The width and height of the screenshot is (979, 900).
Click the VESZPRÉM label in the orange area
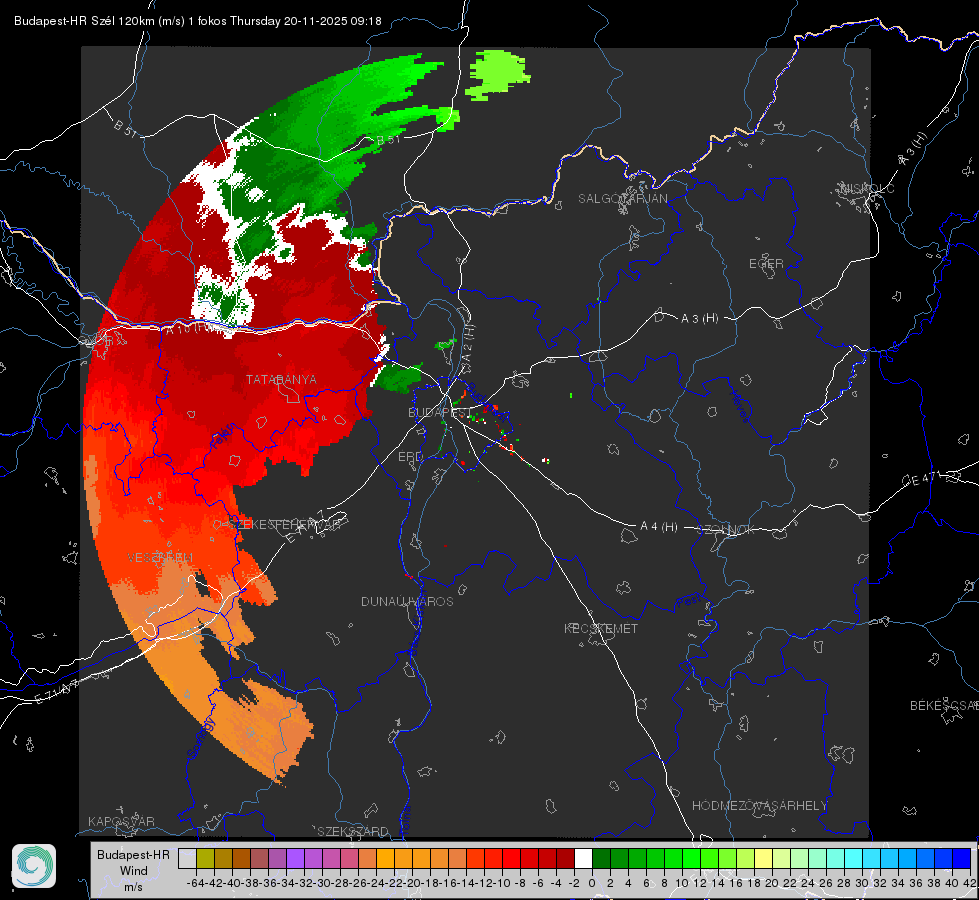point(160,557)
